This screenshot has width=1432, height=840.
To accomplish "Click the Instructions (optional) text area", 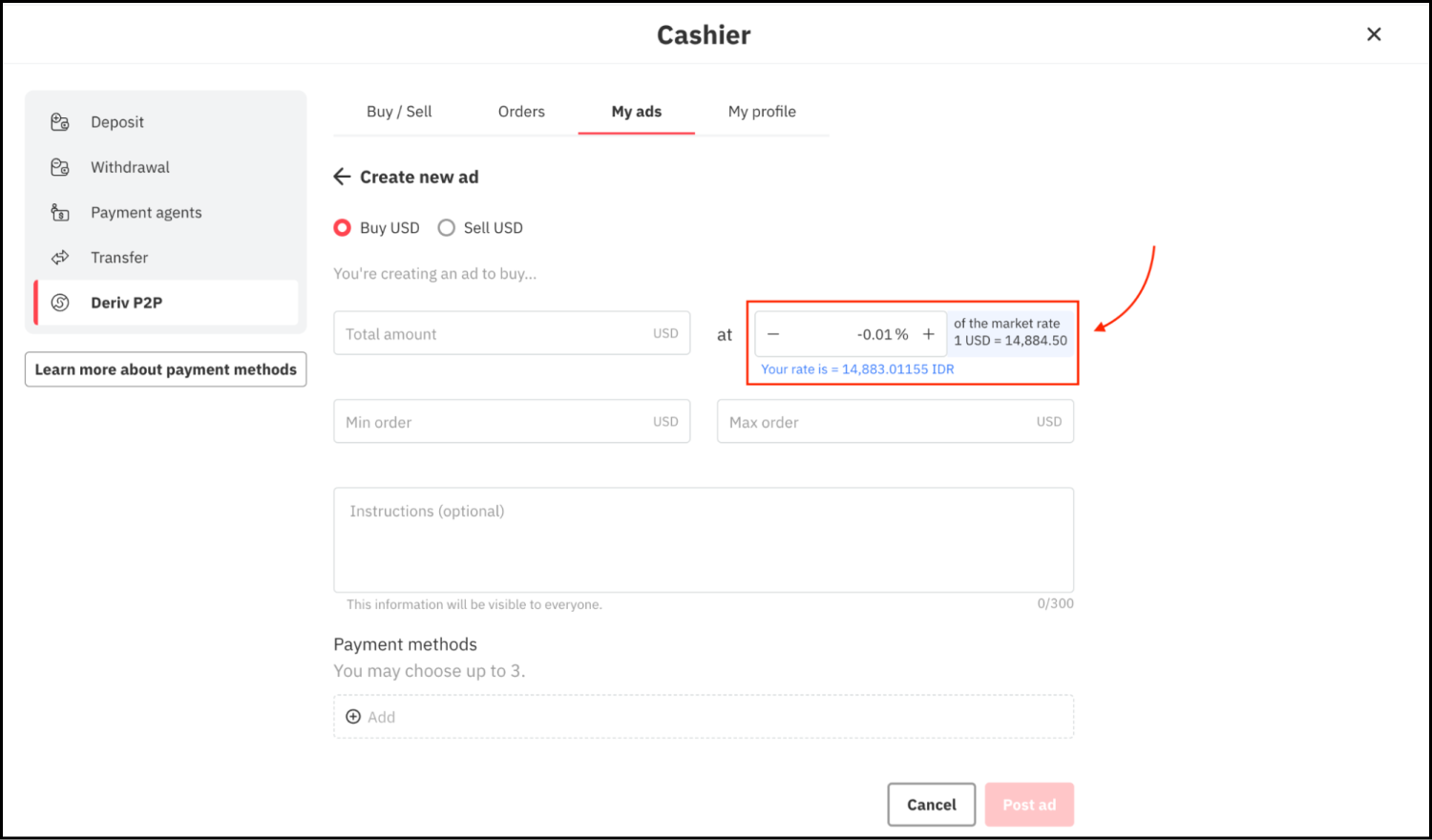I will click(704, 540).
